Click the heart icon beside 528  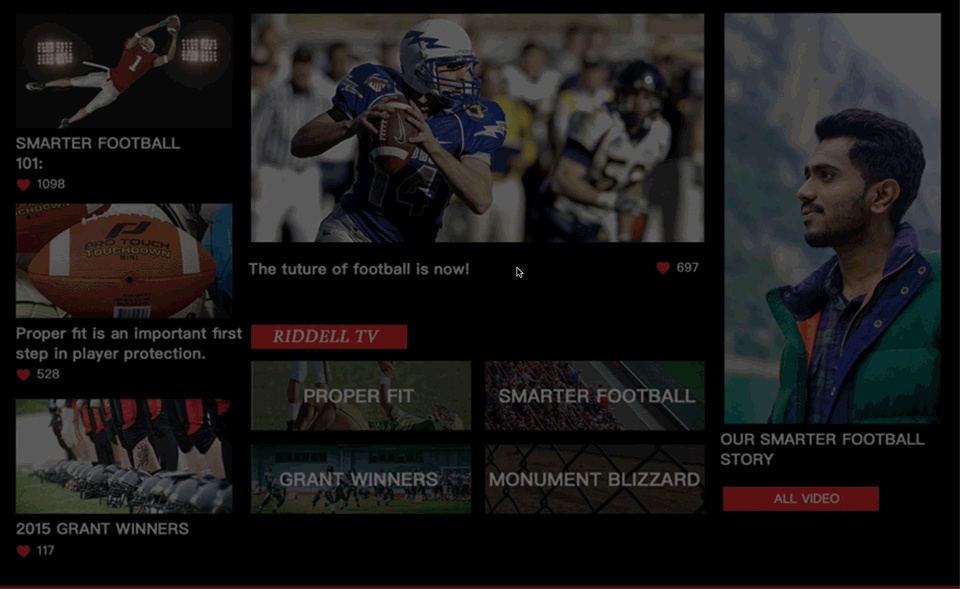point(23,375)
